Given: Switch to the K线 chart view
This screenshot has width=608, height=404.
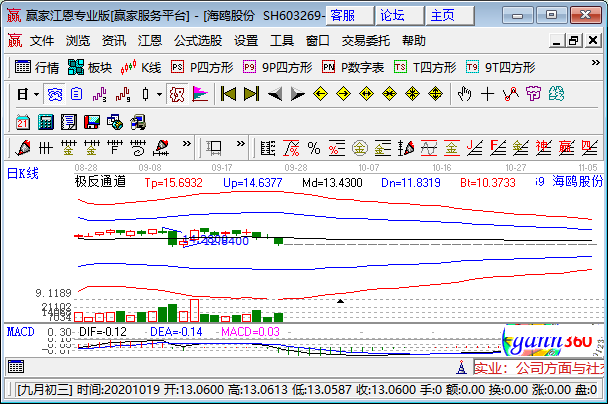Looking at the screenshot, I should pos(141,67).
